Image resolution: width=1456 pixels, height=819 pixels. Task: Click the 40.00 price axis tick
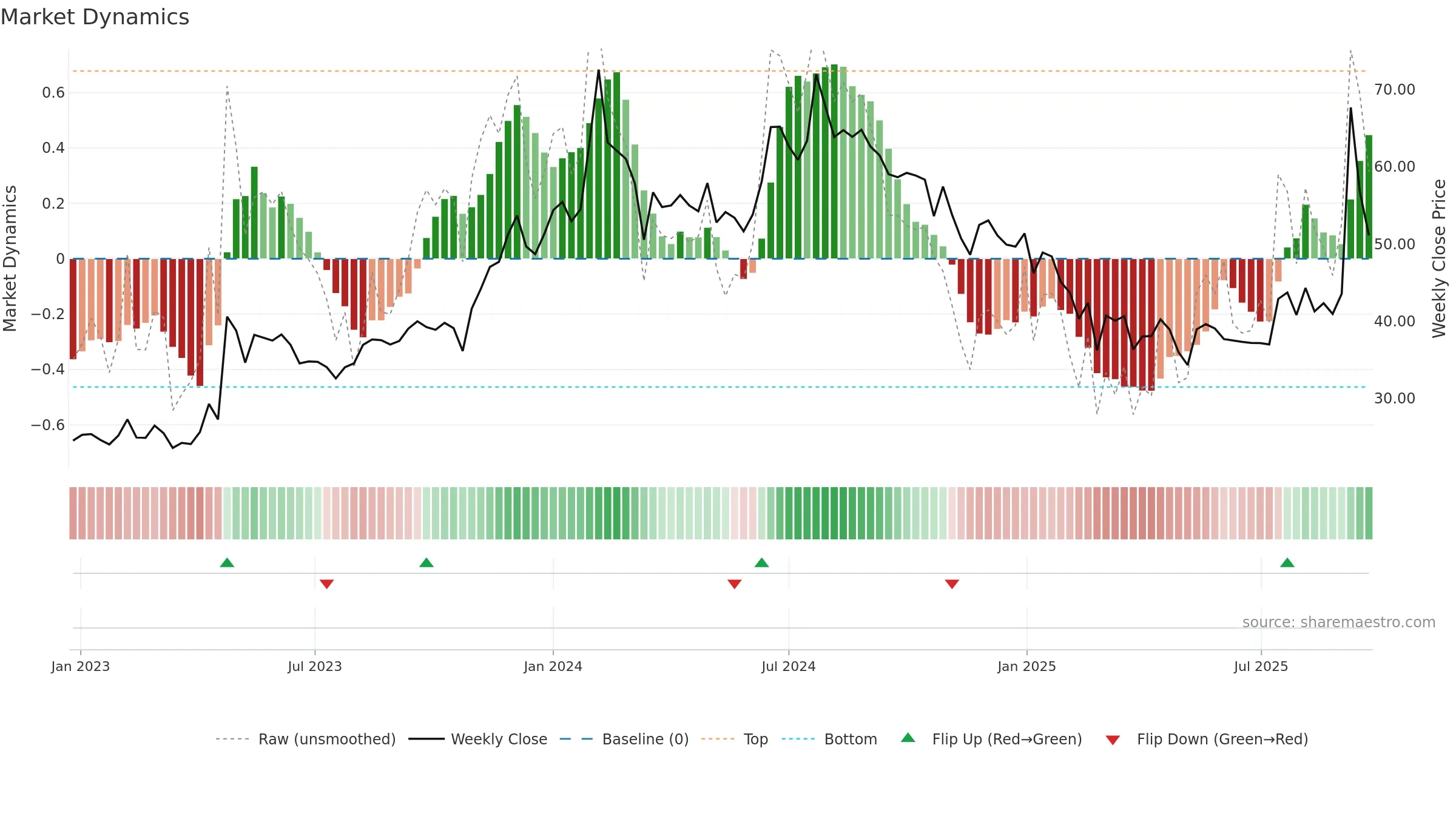(1395, 322)
